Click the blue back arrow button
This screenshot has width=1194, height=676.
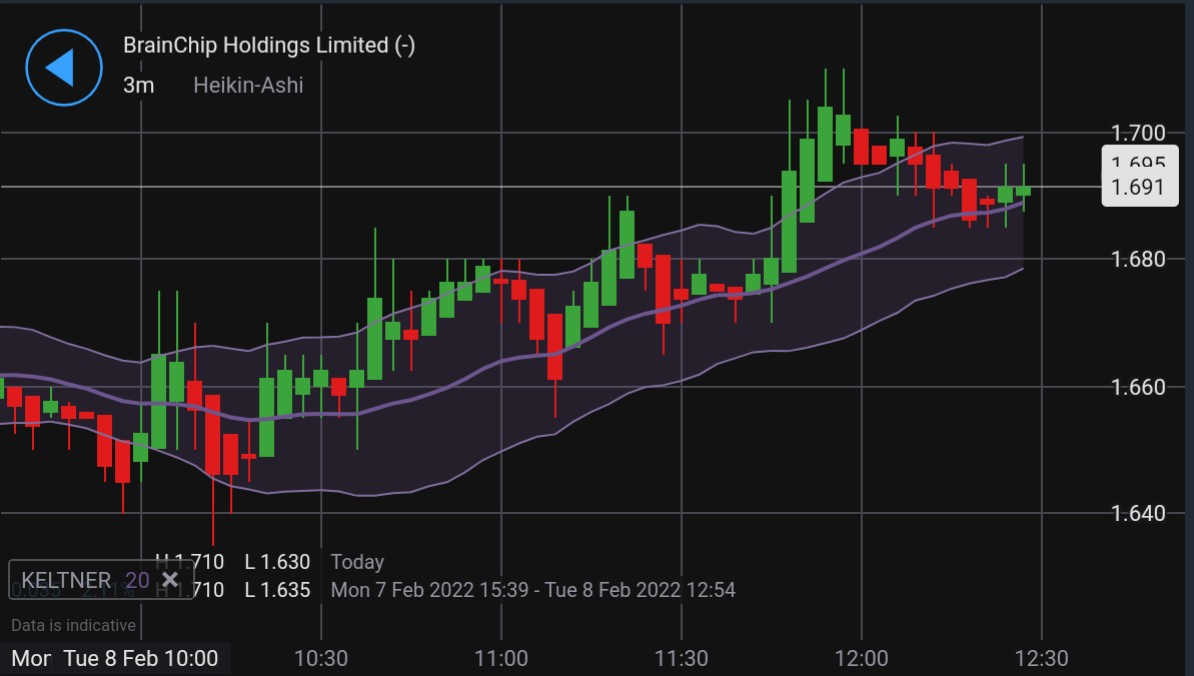pyautogui.click(x=63, y=67)
